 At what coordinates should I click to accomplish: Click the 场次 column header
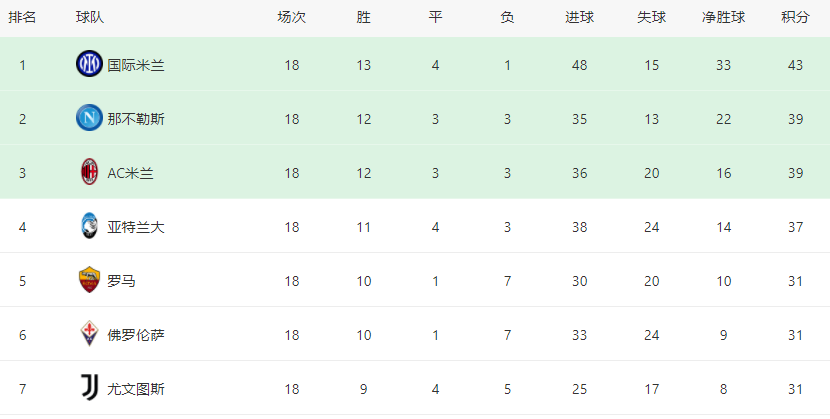(x=292, y=17)
